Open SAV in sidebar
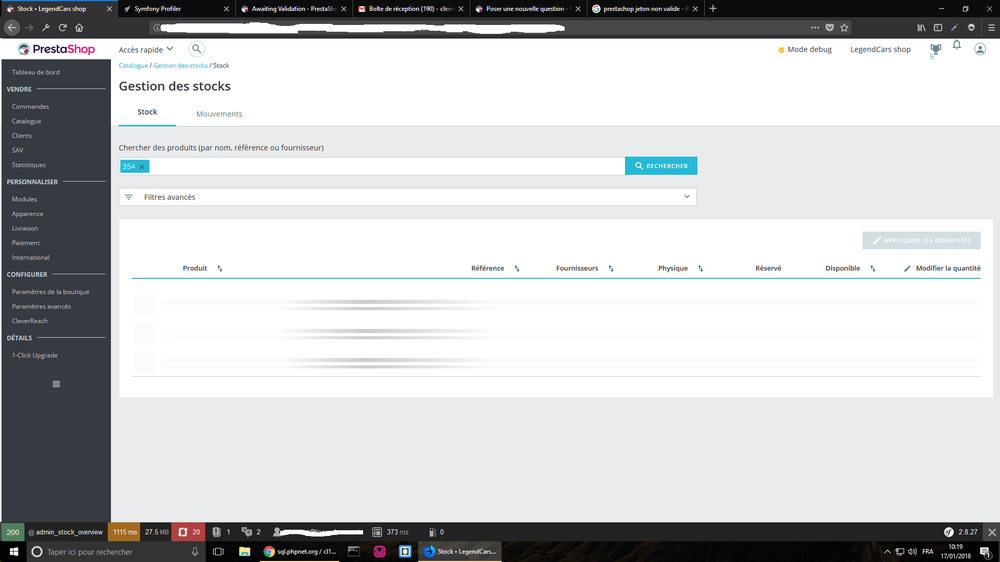Image resolution: width=1000 pixels, height=562 pixels. click(x=17, y=151)
